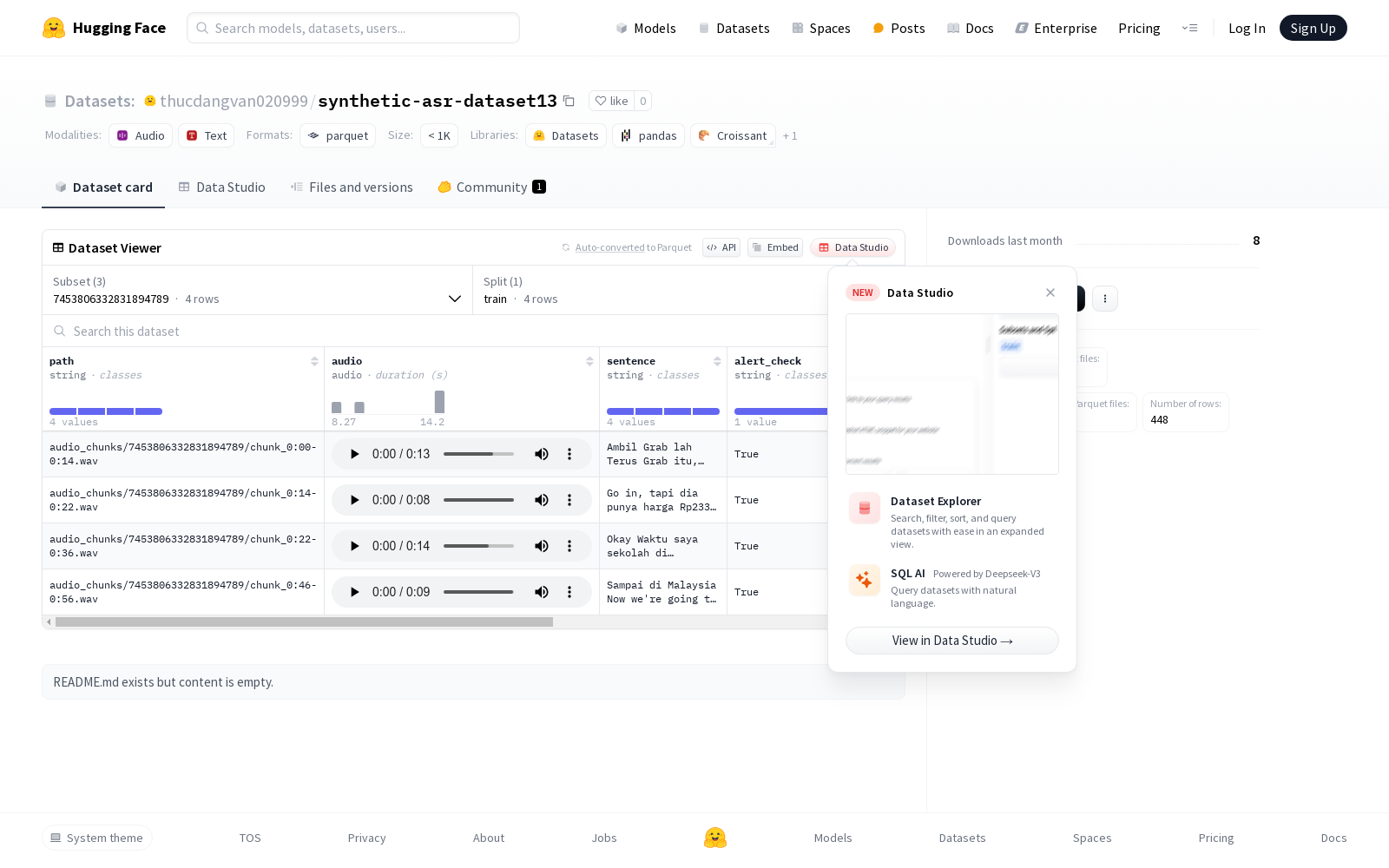The image size is (1389, 868).
Task: Open the System theme selector
Action: pos(97,838)
